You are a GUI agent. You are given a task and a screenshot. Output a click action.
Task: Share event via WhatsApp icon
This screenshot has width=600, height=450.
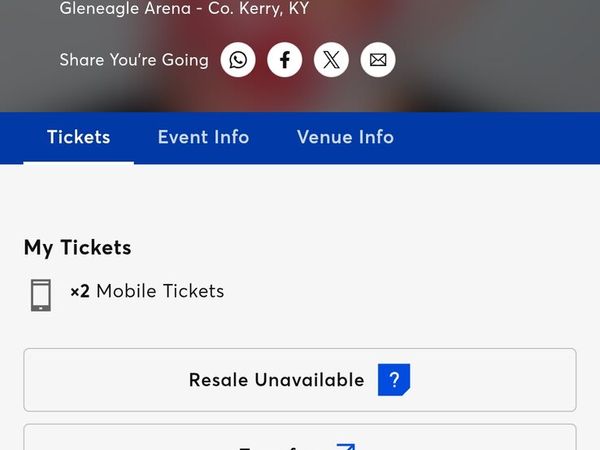point(238,60)
